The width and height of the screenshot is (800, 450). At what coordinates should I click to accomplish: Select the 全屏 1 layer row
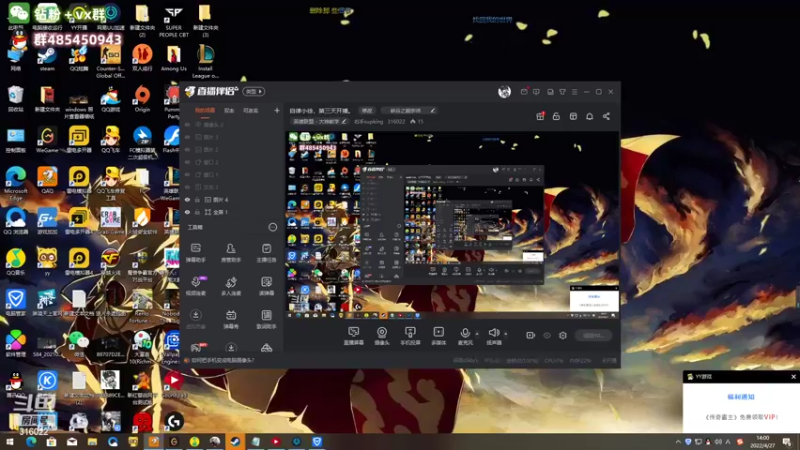[231, 212]
